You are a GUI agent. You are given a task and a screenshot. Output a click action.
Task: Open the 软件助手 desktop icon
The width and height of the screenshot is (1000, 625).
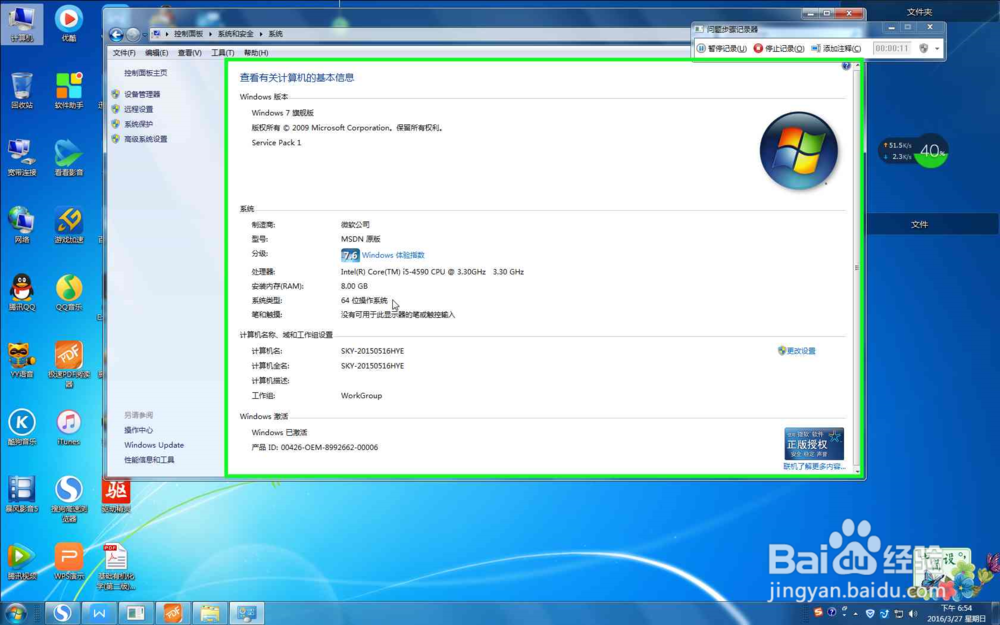point(68,91)
